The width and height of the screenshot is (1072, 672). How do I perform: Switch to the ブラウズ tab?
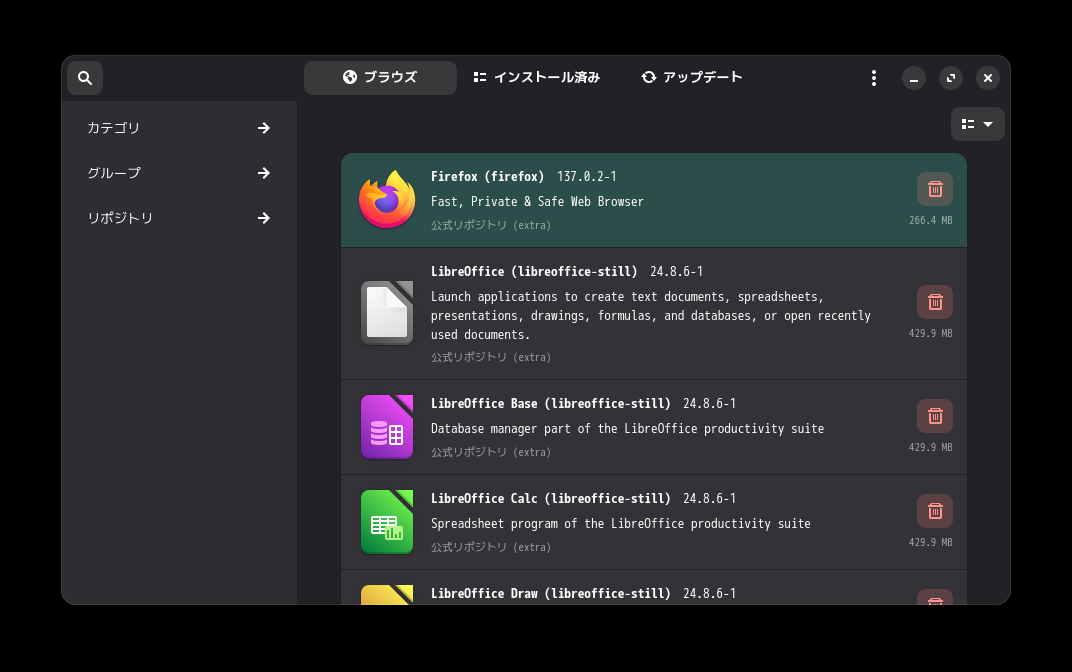[380, 77]
